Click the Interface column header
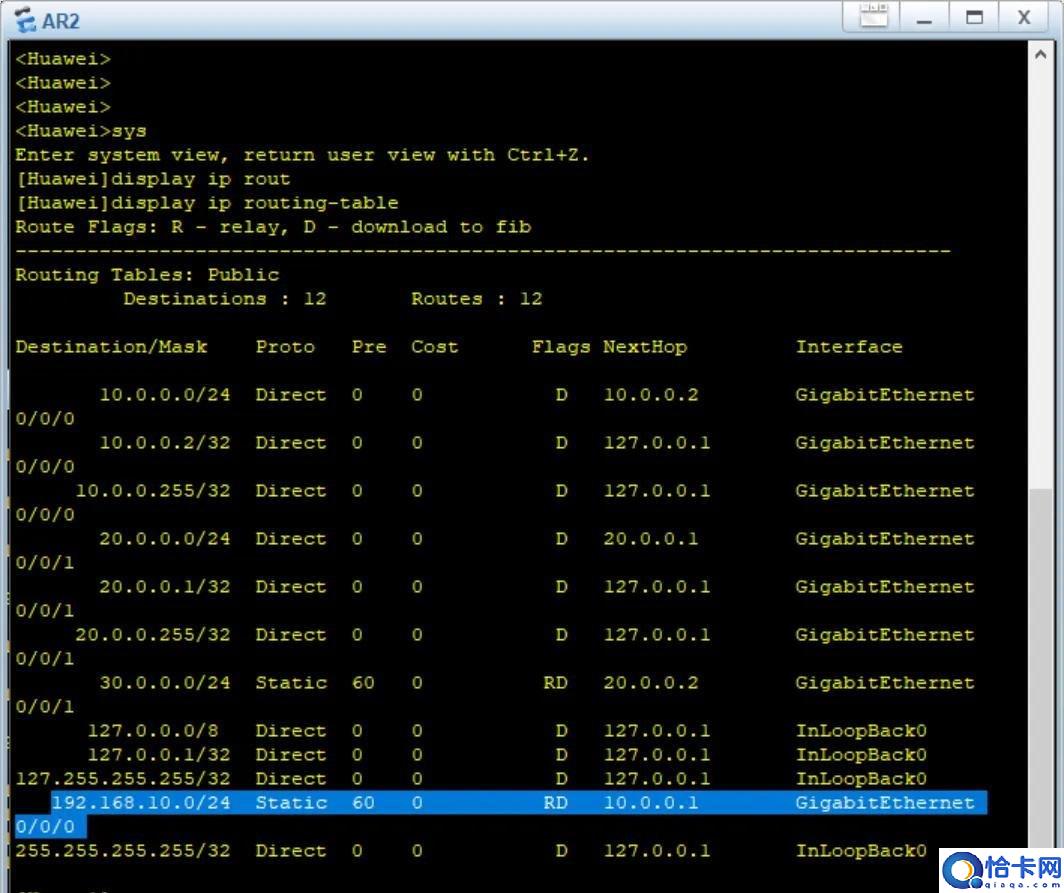Screen dimensions: 1064x893 coord(849,347)
